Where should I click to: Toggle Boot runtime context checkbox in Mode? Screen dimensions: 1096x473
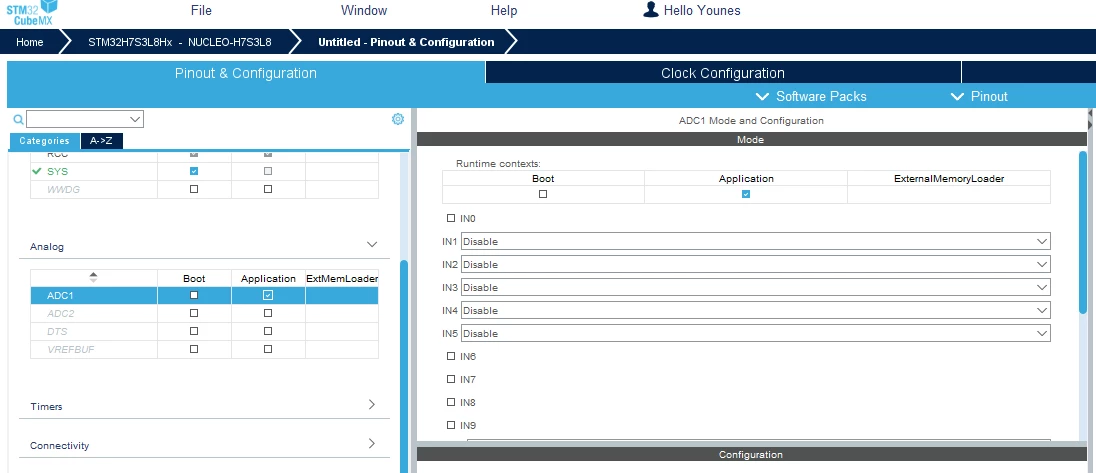pyautogui.click(x=543, y=194)
